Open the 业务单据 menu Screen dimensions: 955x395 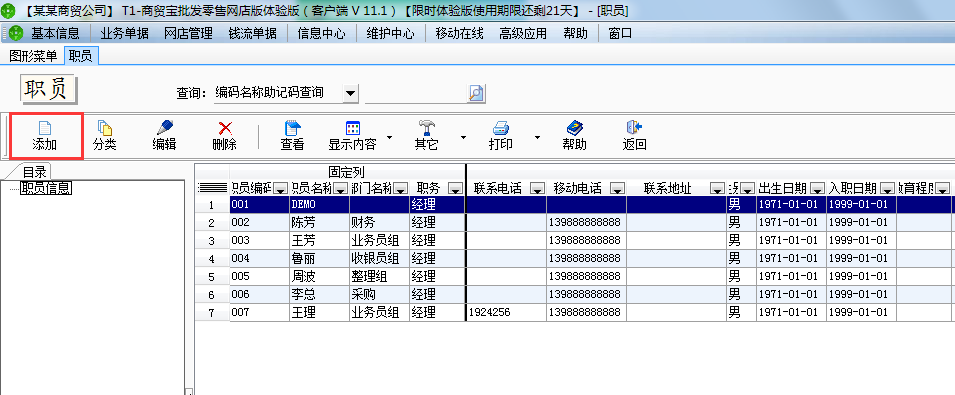pos(125,33)
